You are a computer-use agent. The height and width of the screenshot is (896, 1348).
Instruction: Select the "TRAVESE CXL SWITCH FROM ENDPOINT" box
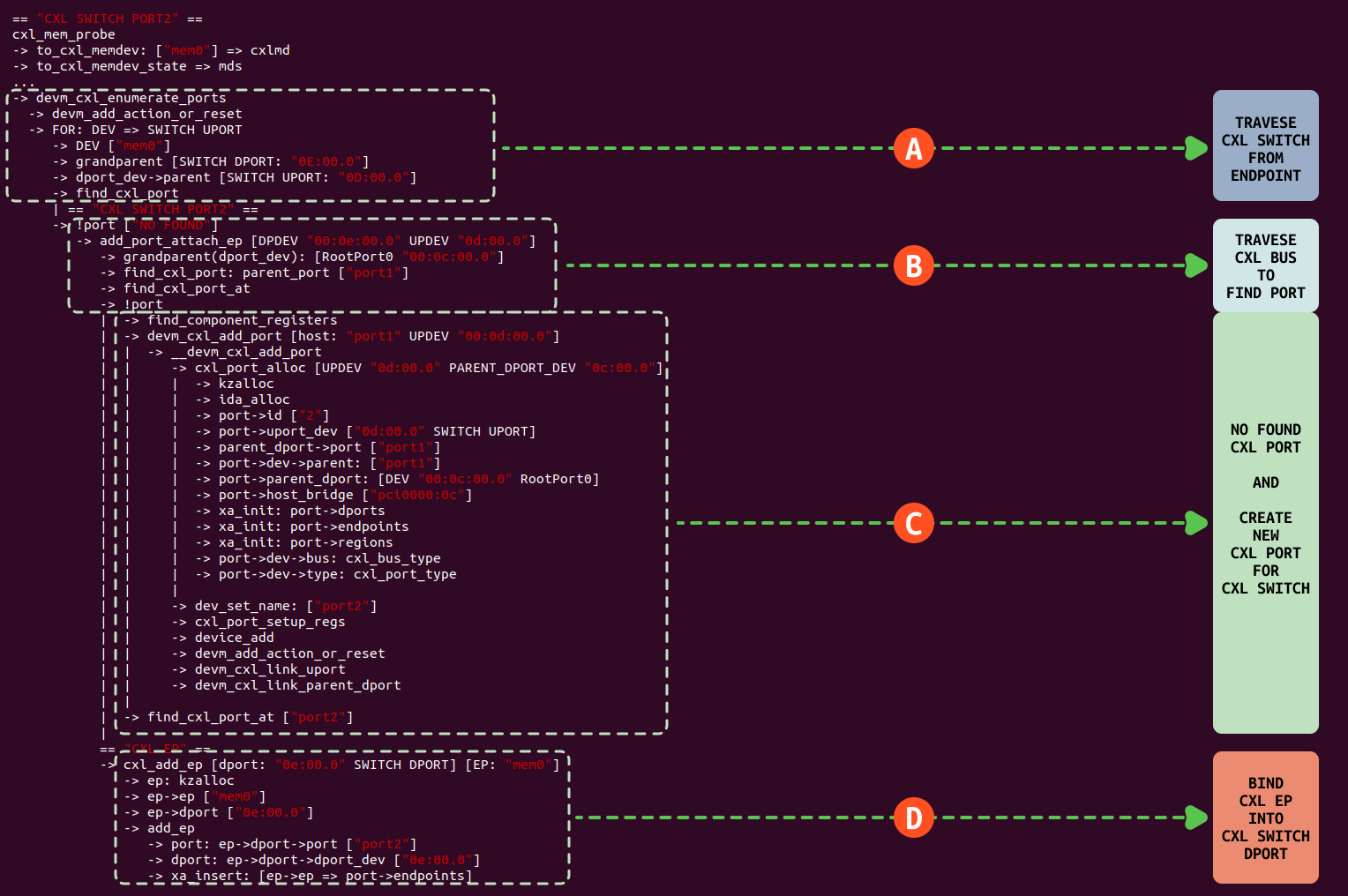[x=1265, y=146]
